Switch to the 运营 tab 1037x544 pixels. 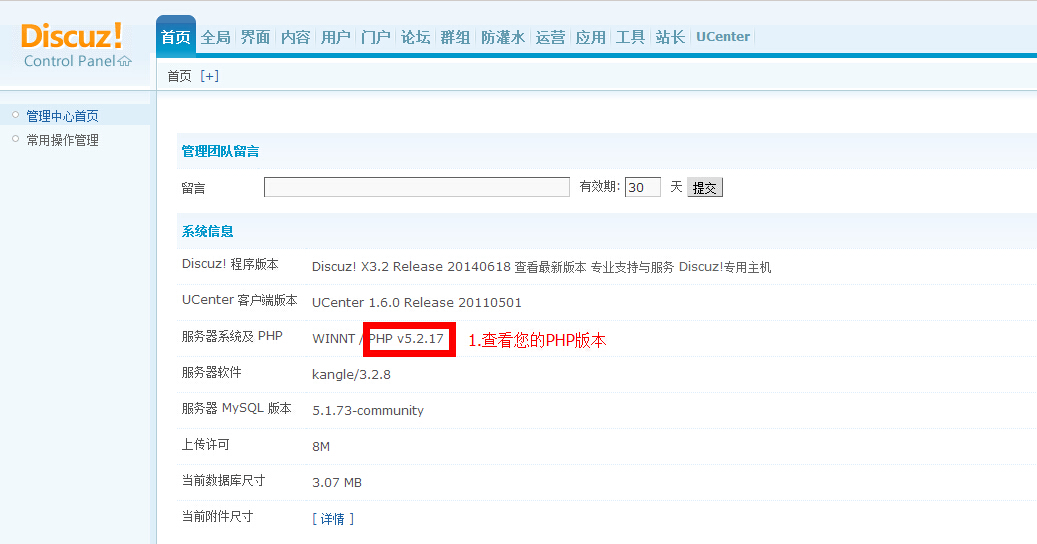coord(550,37)
